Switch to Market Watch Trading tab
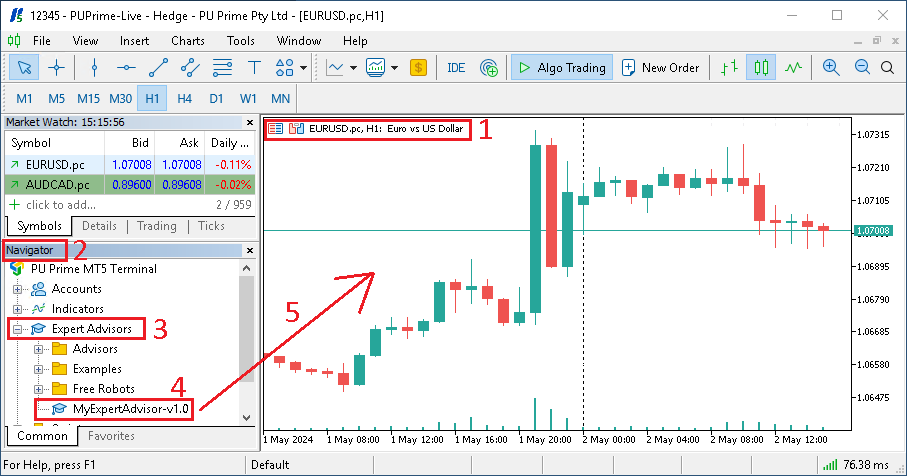Viewport: 907px width, 476px height. click(157, 226)
